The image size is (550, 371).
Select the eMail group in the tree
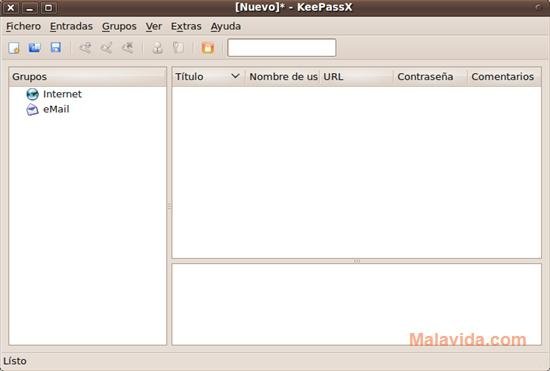[x=56, y=109]
